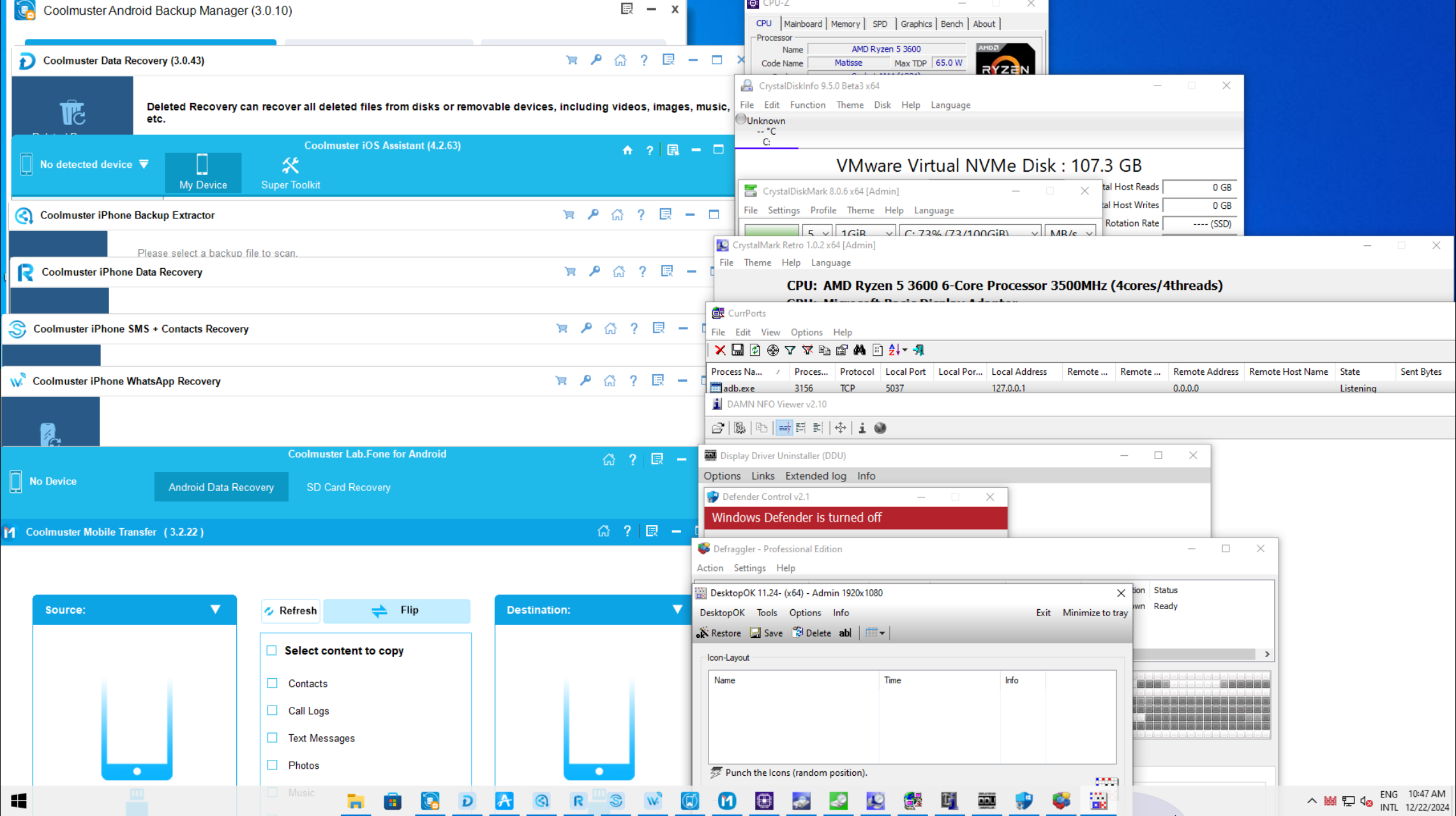Image resolution: width=1456 pixels, height=816 pixels.
Task: Open the 1GiB test size dropdown in CrystalDiskMark
Action: (x=867, y=232)
